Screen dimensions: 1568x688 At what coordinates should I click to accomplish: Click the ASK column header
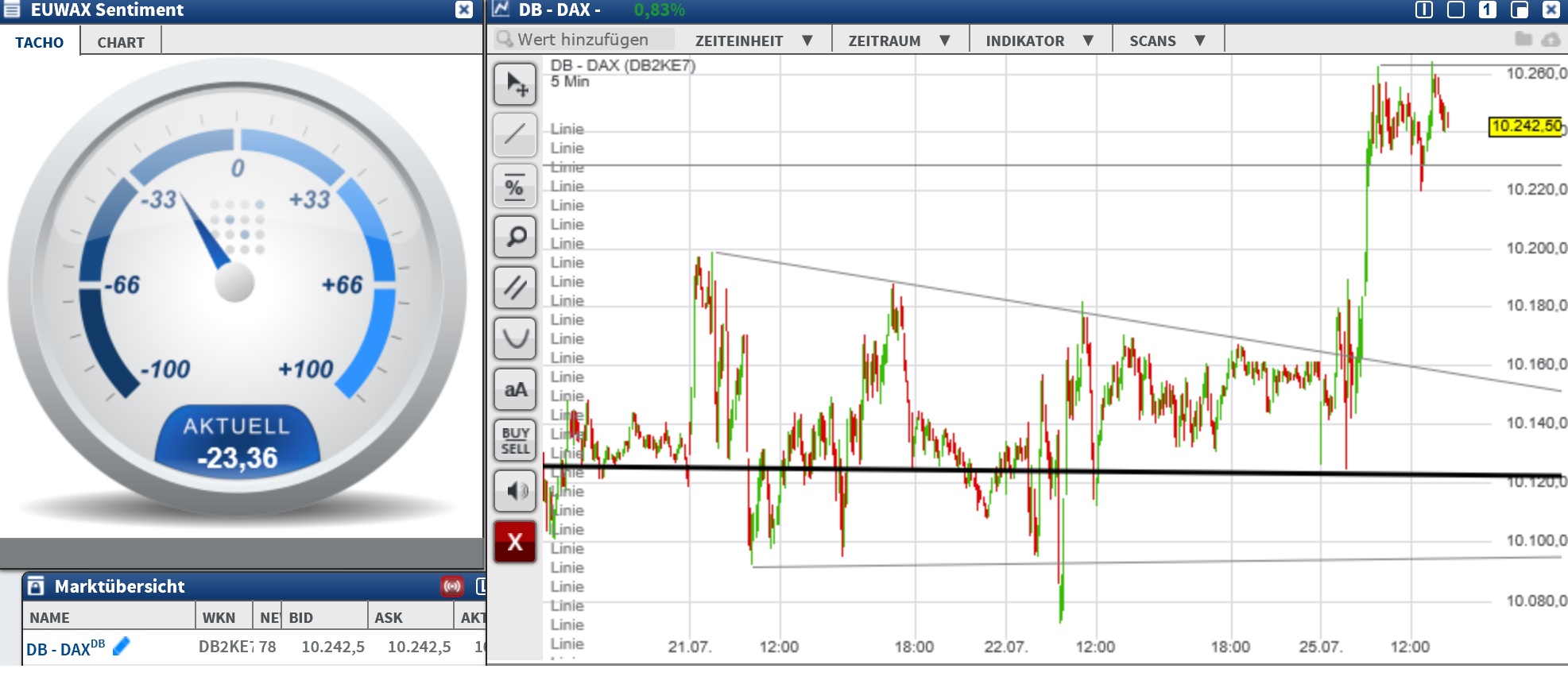pyautogui.click(x=410, y=617)
